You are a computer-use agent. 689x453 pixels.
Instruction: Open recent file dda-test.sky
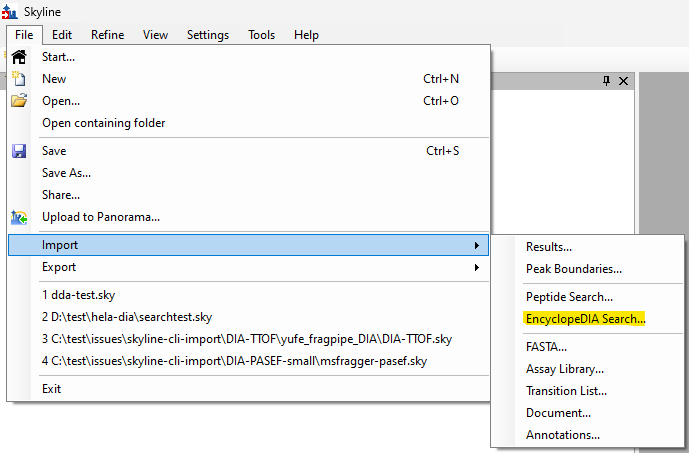[x=77, y=295]
